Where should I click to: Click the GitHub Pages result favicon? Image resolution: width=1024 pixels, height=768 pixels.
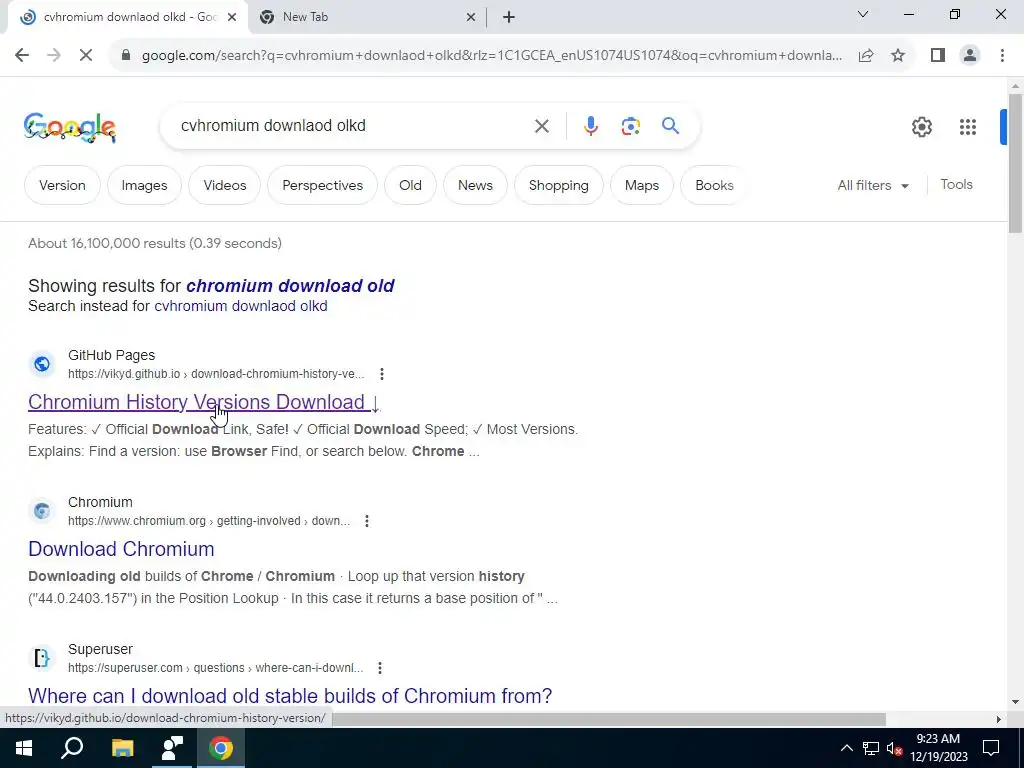42,364
